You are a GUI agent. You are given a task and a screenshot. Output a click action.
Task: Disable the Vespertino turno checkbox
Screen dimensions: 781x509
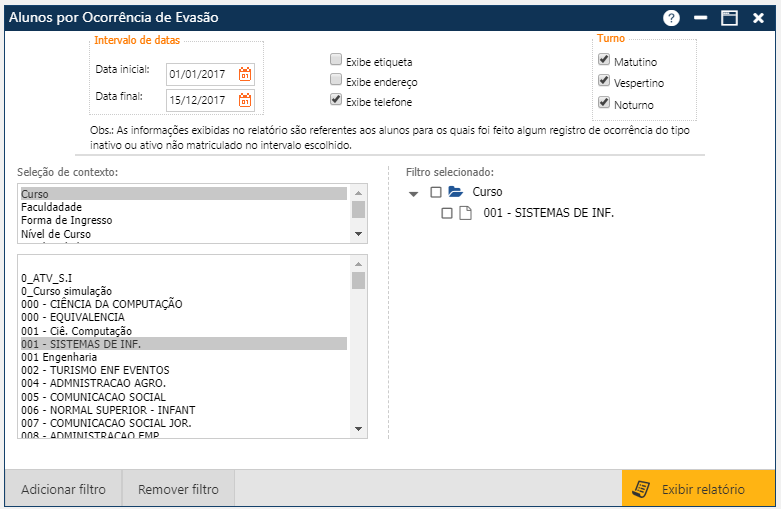point(604,81)
